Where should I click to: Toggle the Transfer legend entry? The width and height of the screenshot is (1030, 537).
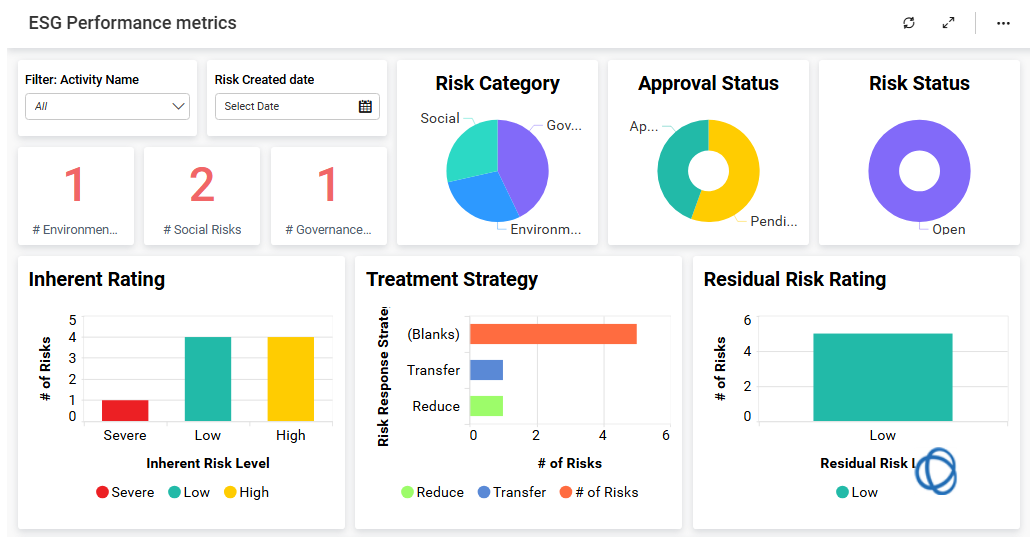511,492
